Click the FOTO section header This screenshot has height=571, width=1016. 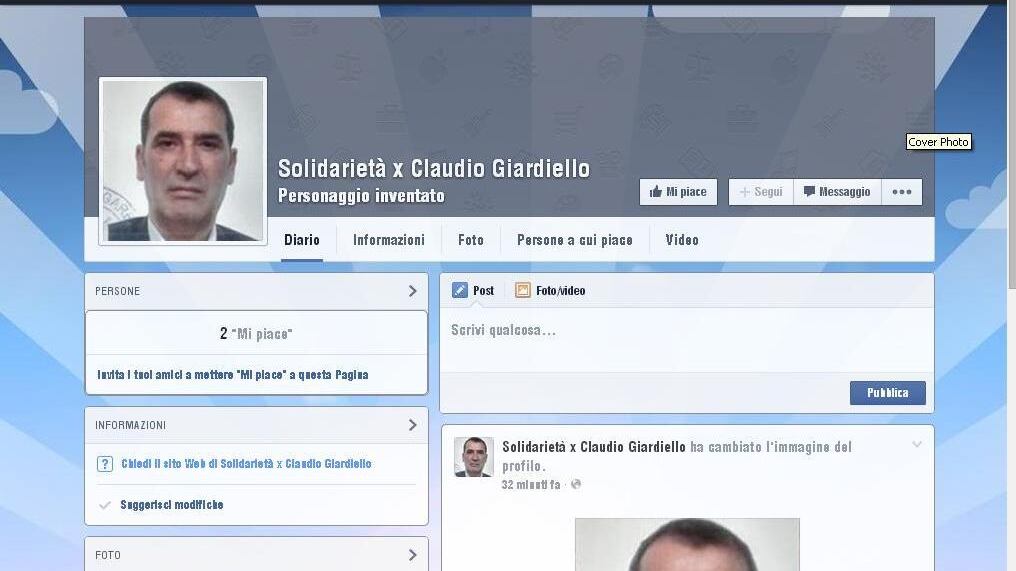257,555
